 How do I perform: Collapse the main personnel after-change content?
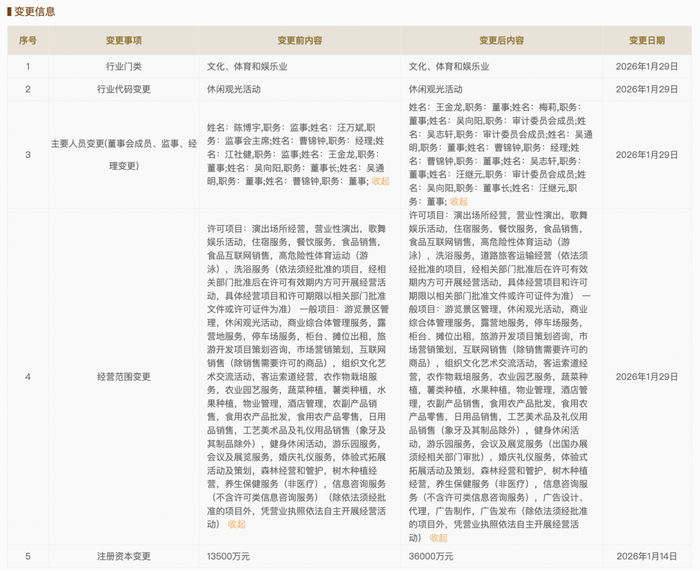[x=458, y=201]
